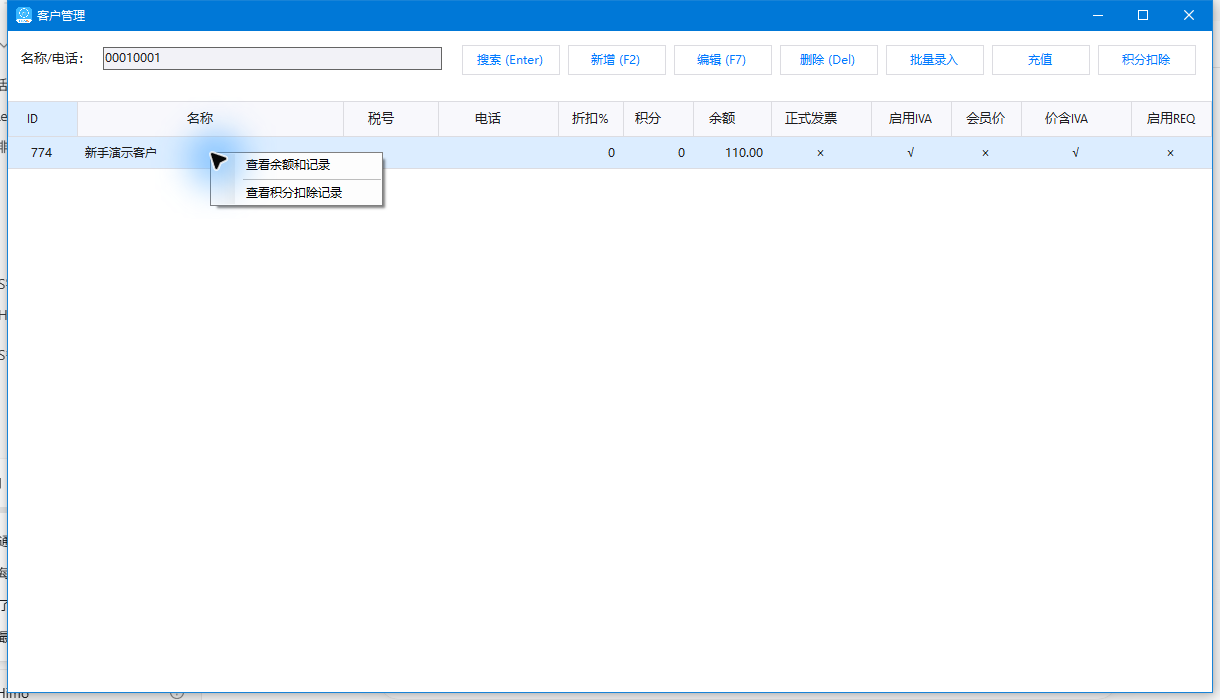Sort by 折扣% column header
The width and height of the screenshot is (1220, 700).
click(x=590, y=119)
